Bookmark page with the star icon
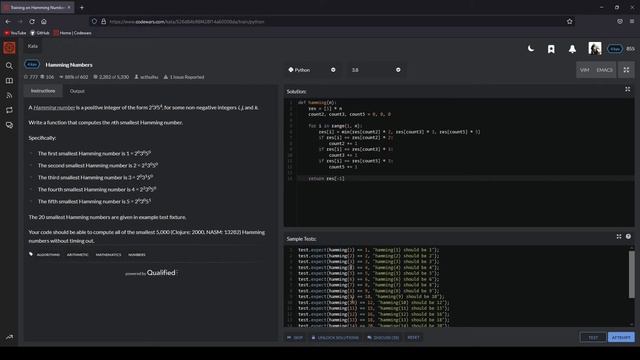 [x=569, y=21]
